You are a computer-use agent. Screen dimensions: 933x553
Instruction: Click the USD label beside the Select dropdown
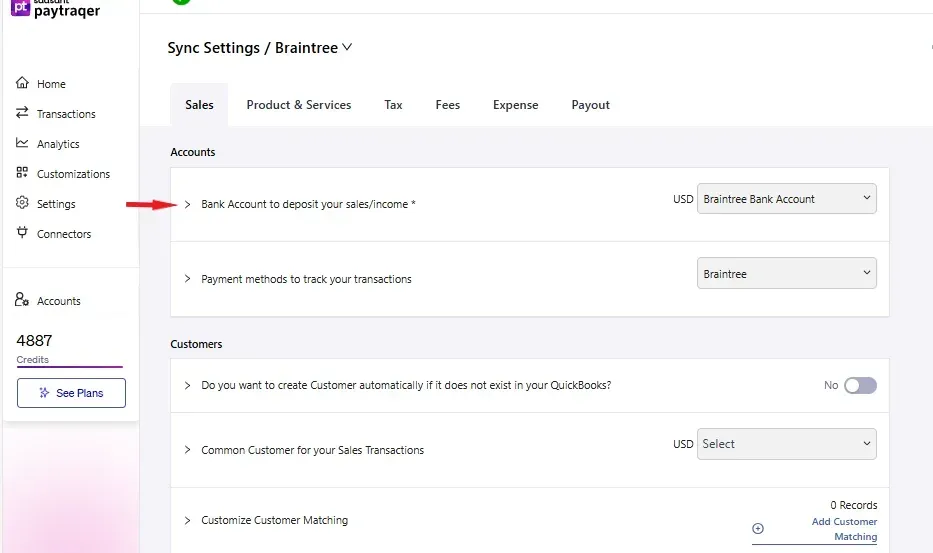(x=683, y=444)
